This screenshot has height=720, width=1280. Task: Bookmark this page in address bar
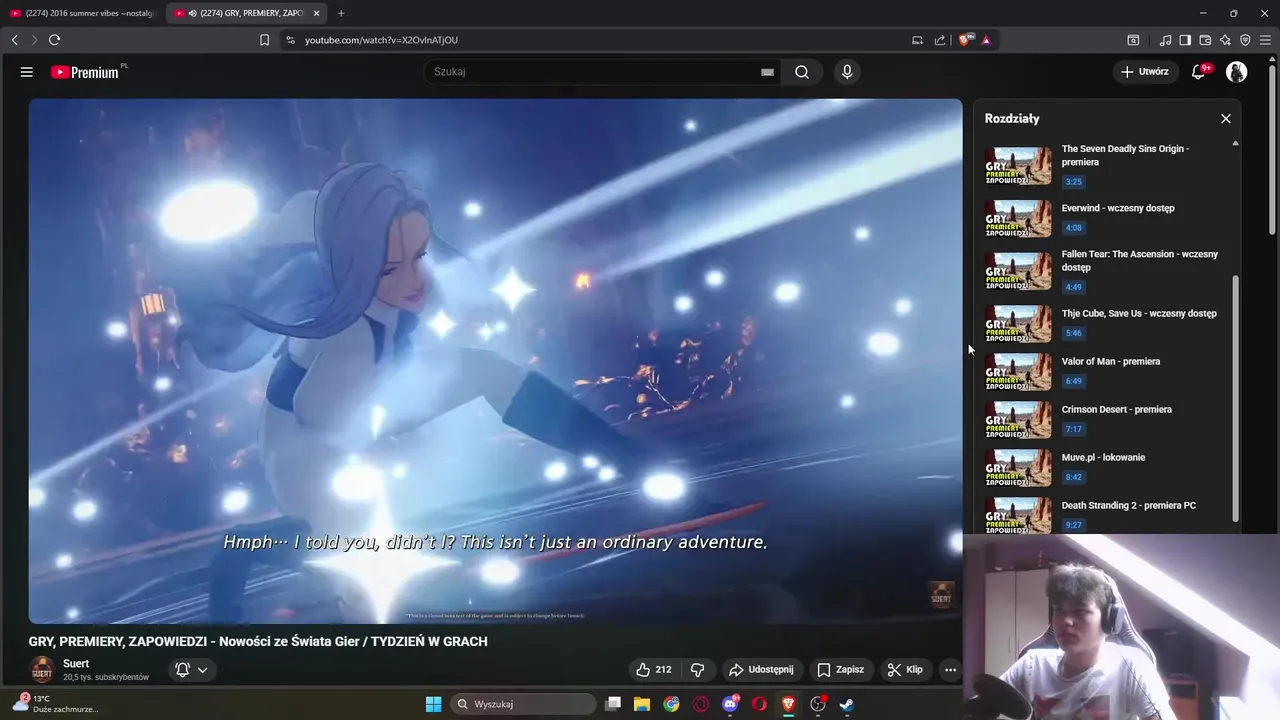(x=264, y=40)
